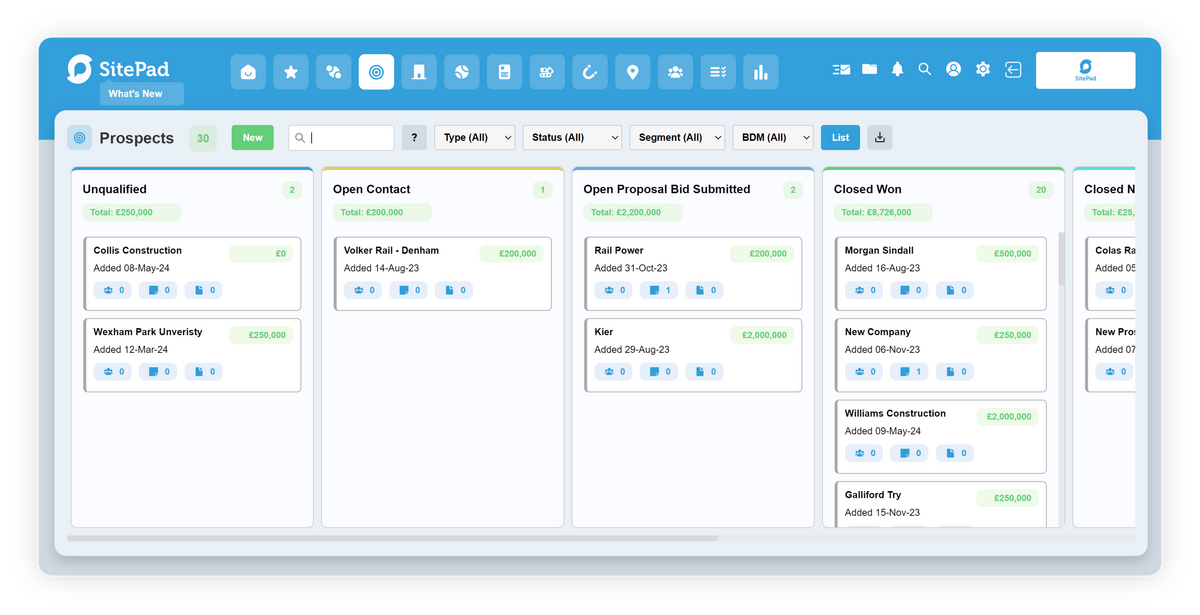This screenshot has height=615, width=1200.
Task: Open the map location pin icon
Action: tap(632, 72)
